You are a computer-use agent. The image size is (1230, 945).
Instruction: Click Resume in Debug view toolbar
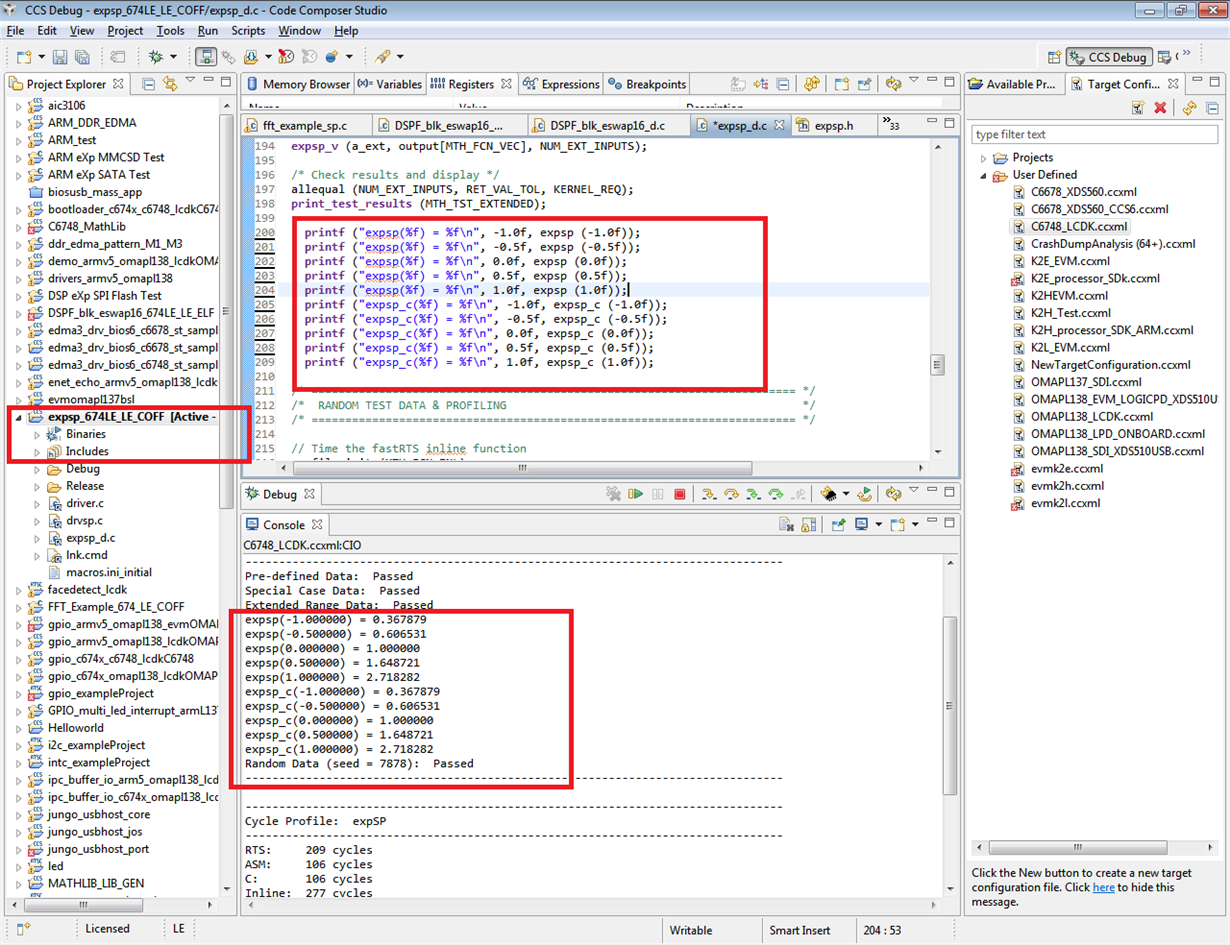[635, 494]
